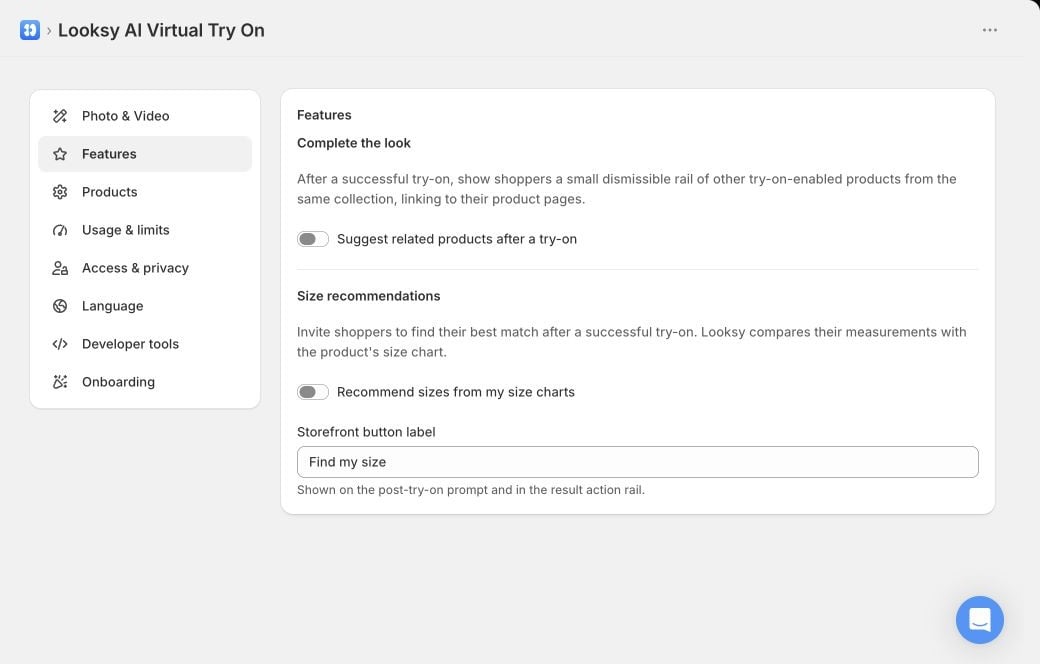This screenshot has width=1040, height=664.
Task: Open the Developer tools section
Action: (145, 344)
